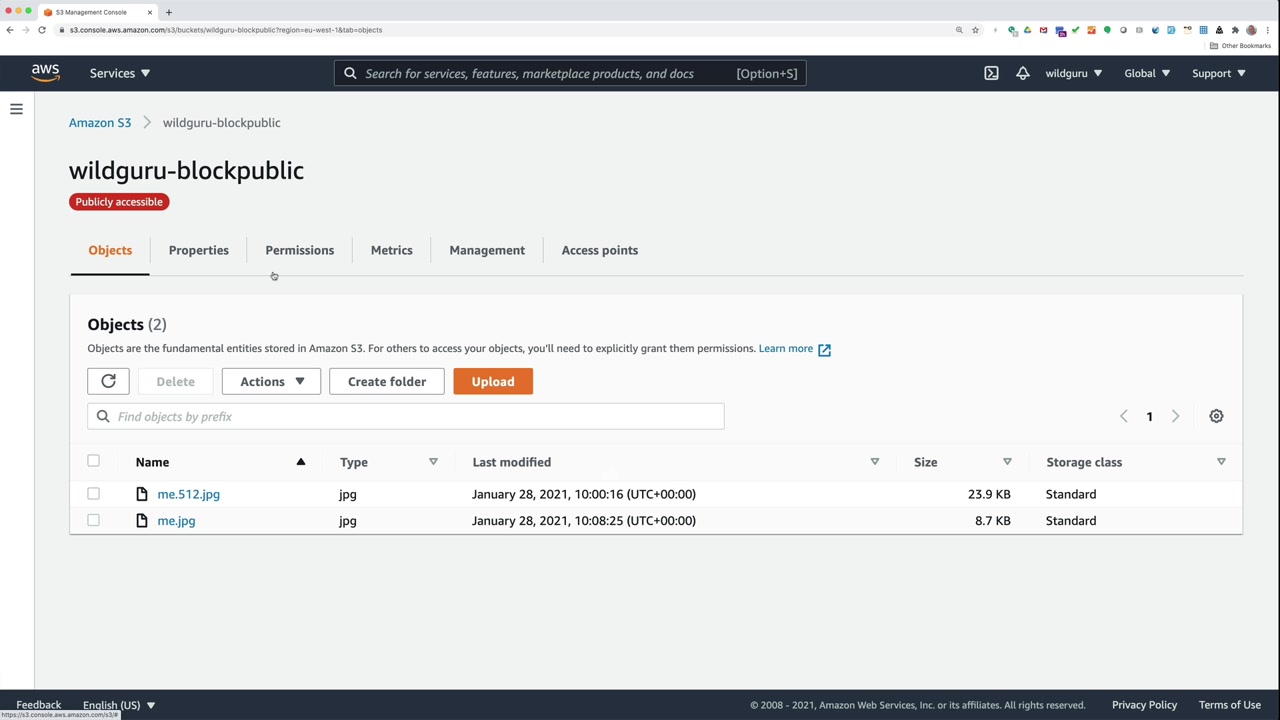1280x720 pixels.
Task: Click the 23.9 KB size cell
Action: (x=989, y=494)
